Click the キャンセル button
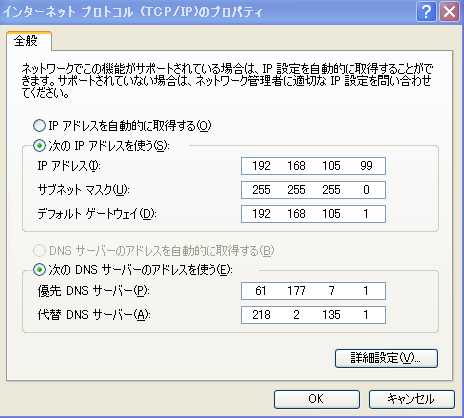Screen dimensions: 464x418 (x=412, y=399)
